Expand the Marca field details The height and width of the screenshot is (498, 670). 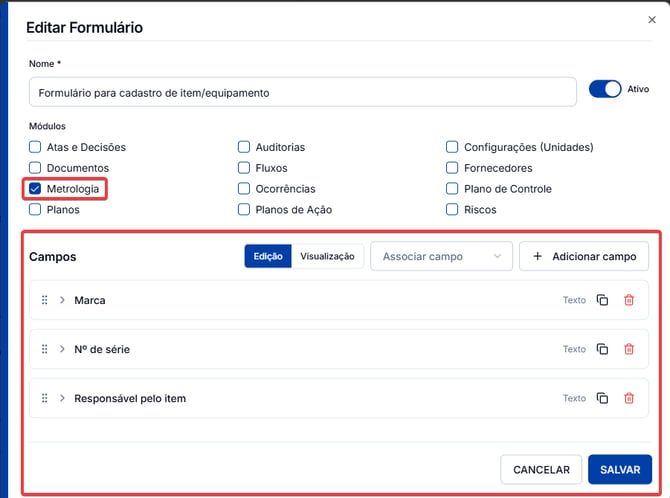tap(62, 300)
